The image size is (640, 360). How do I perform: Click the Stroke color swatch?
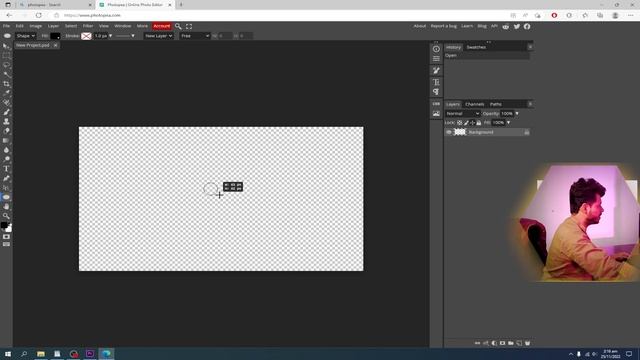click(x=86, y=36)
